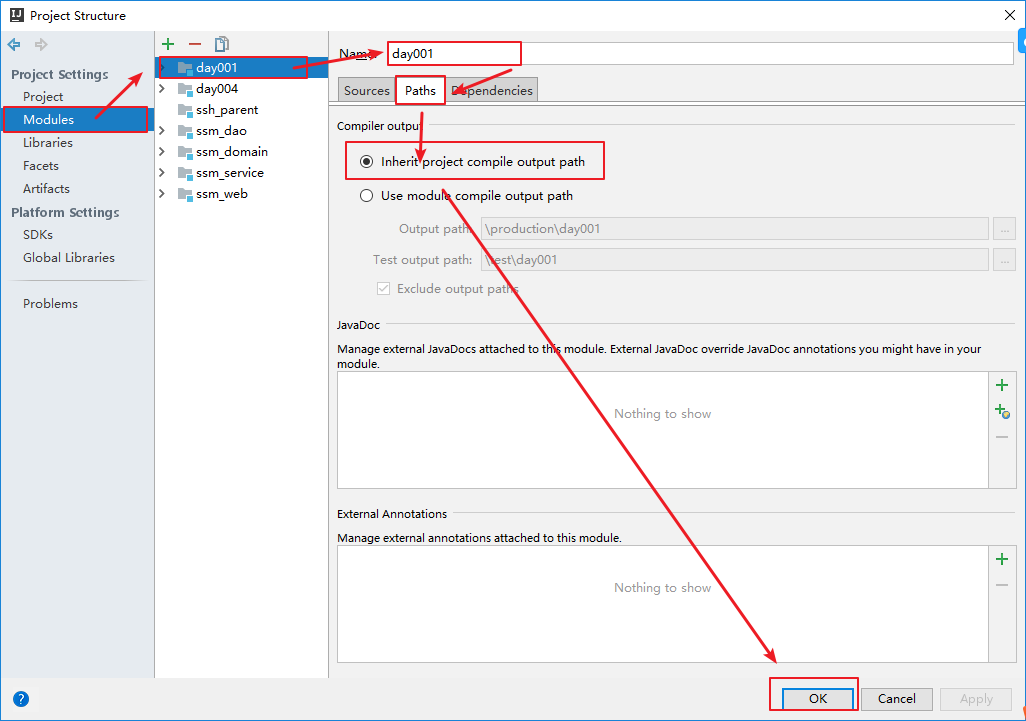Choose Use module compile output path
1026x721 pixels.
click(366, 196)
